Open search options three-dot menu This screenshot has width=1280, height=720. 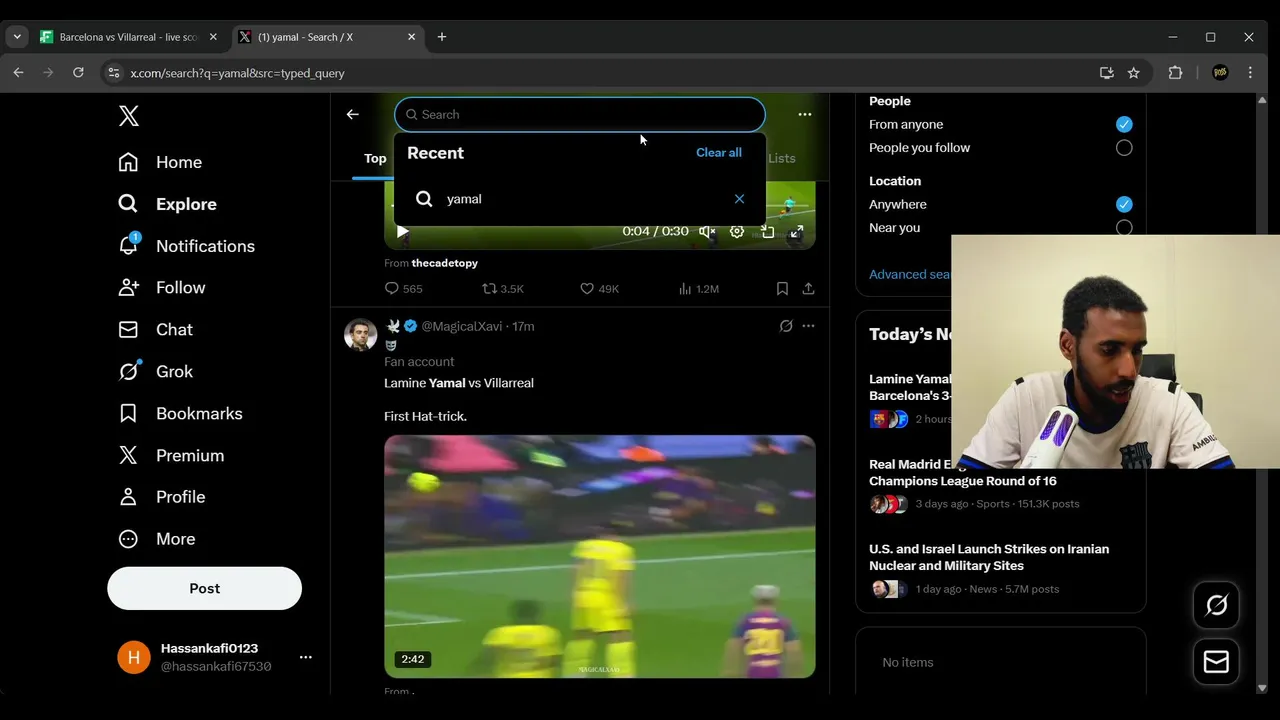pyautogui.click(x=805, y=114)
